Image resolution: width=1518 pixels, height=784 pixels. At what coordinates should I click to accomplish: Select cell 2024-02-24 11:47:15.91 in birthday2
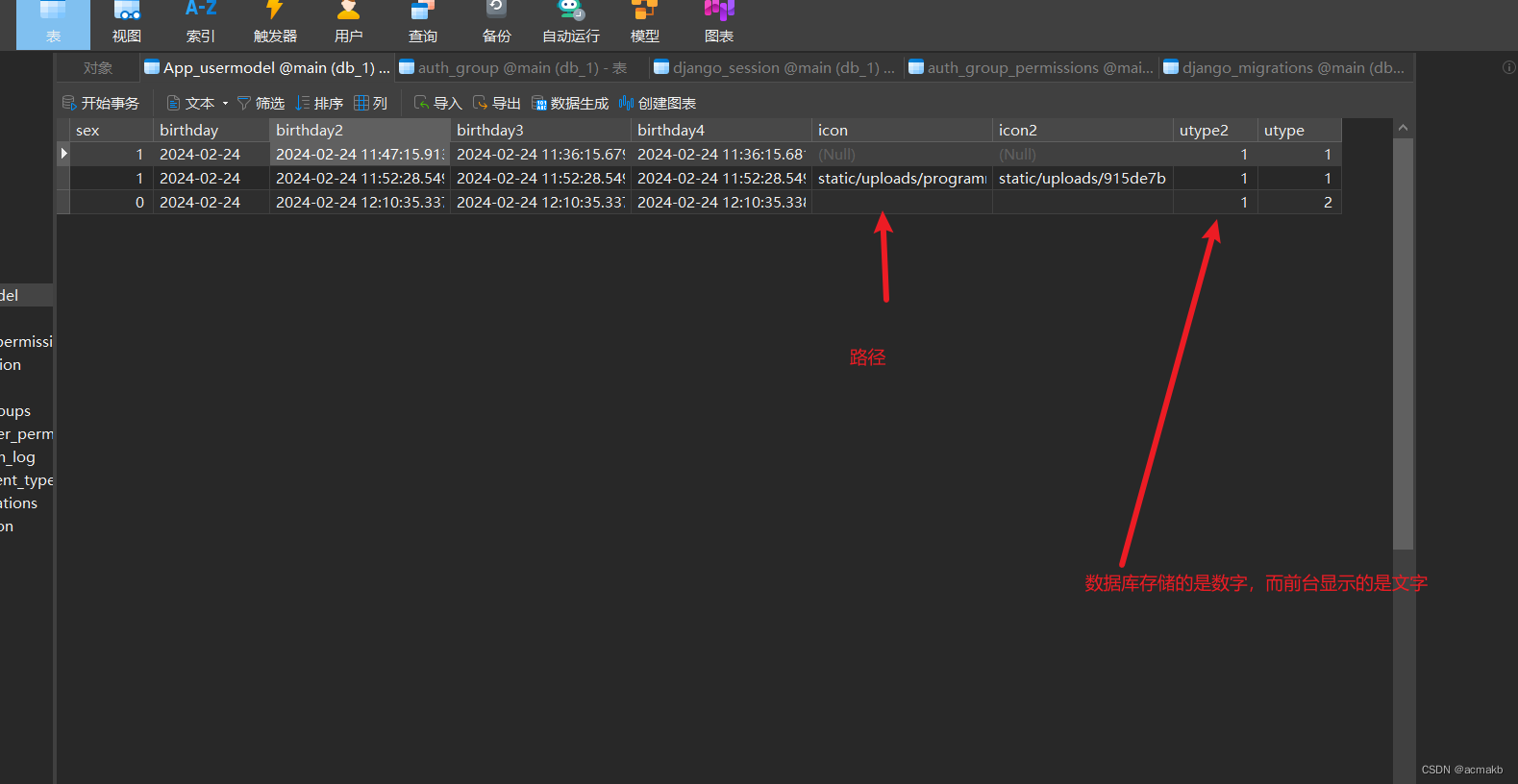(360, 154)
